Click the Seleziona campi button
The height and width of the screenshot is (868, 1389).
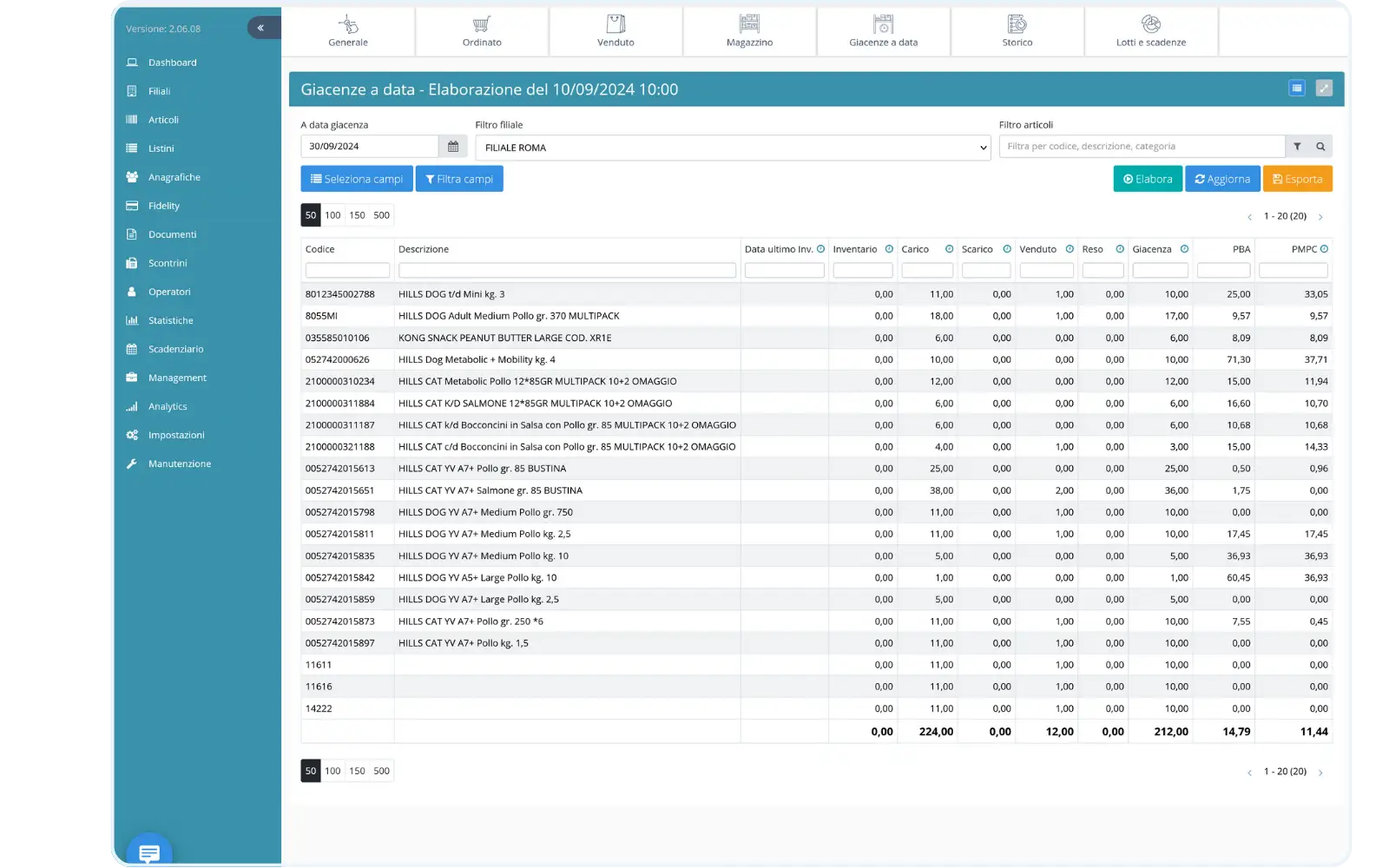tap(357, 179)
